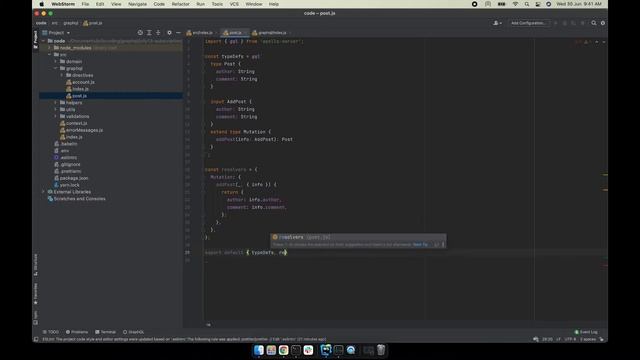
Task: Open Chrome from the Dock
Action: (283, 350)
